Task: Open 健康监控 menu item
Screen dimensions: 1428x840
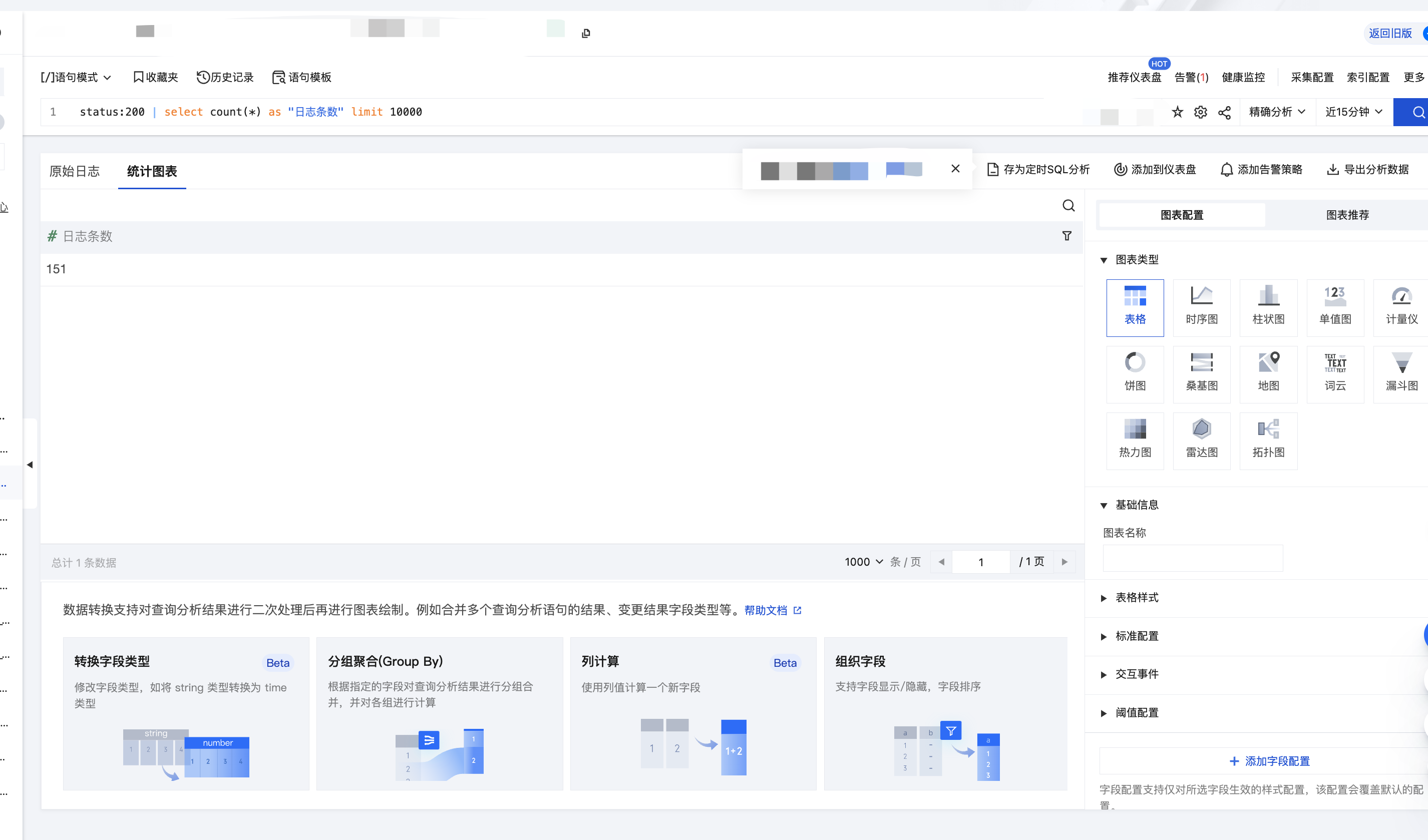Action: tap(1243, 77)
